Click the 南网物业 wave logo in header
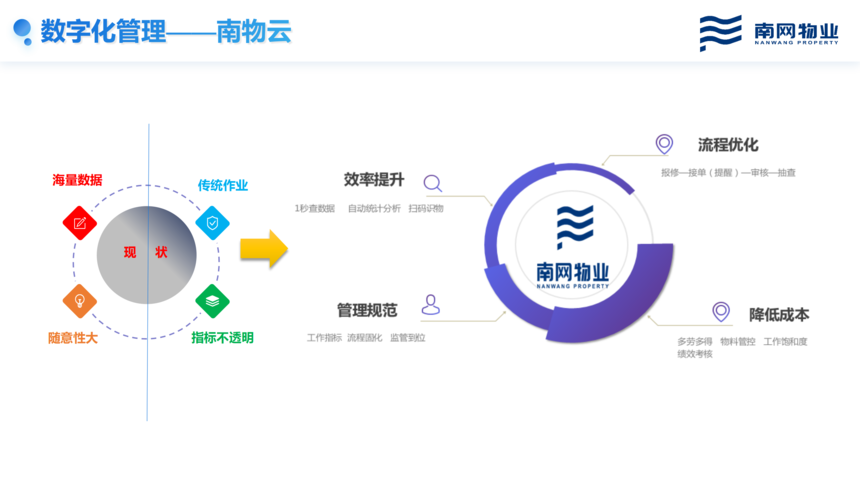860x484 pixels. point(720,33)
